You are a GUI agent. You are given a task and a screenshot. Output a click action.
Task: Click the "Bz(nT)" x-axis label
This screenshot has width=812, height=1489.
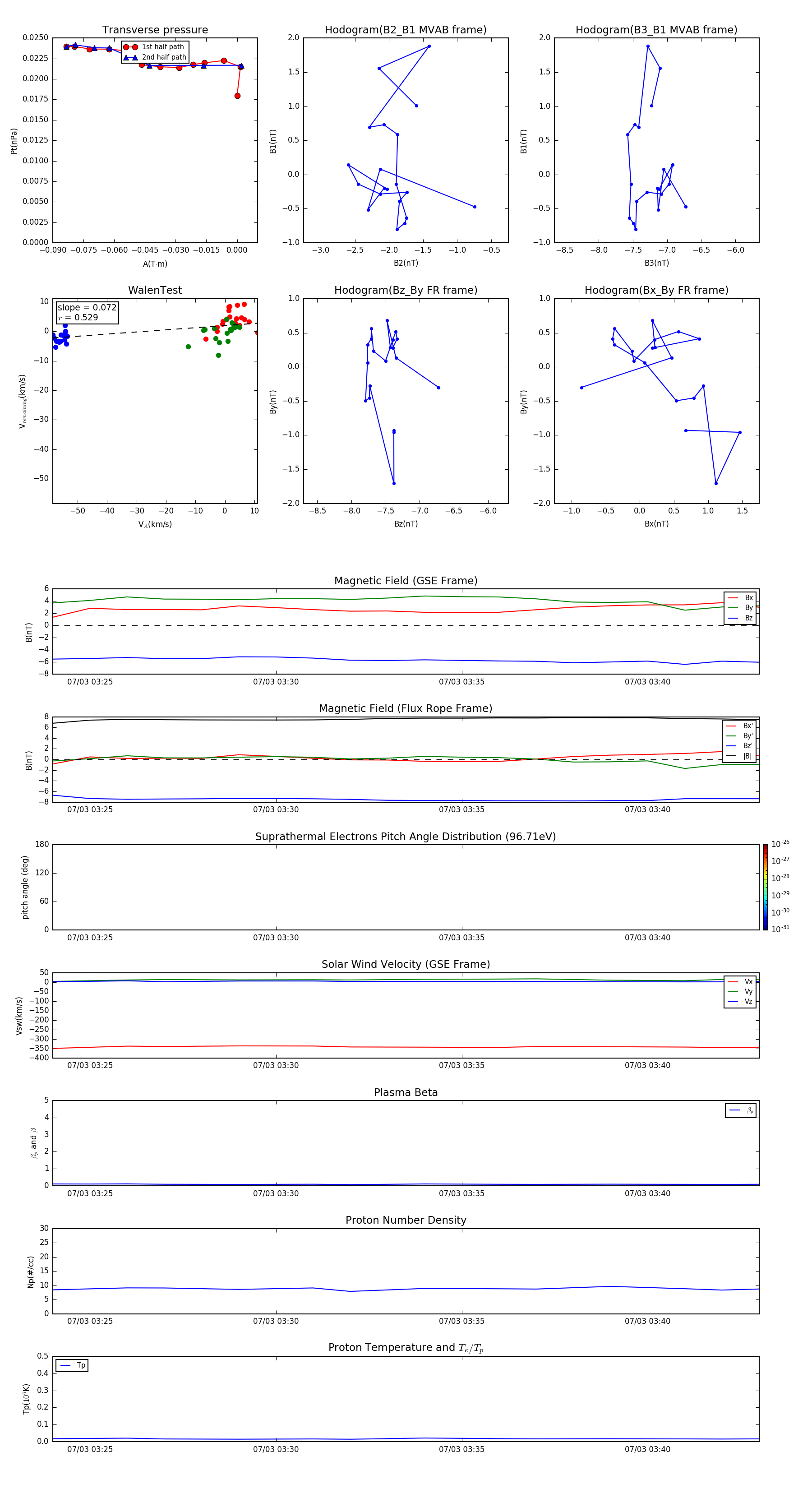406,524
